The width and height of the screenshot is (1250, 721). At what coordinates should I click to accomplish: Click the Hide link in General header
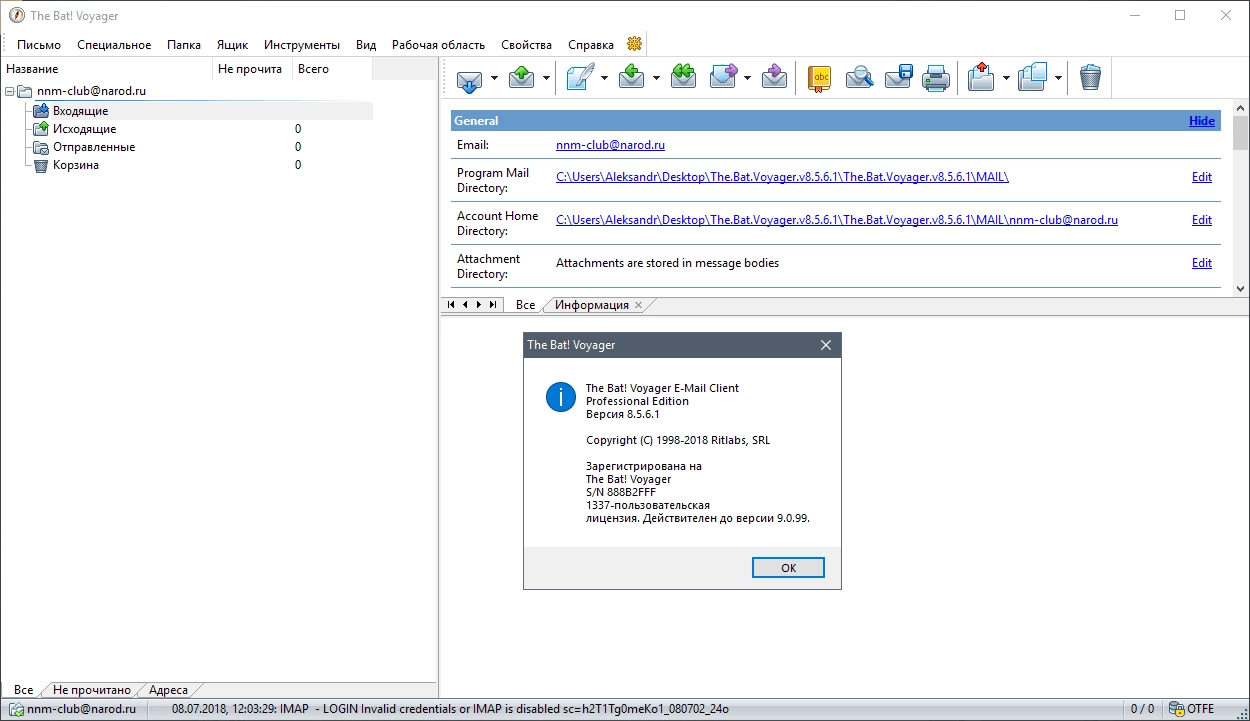[x=1202, y=120]
